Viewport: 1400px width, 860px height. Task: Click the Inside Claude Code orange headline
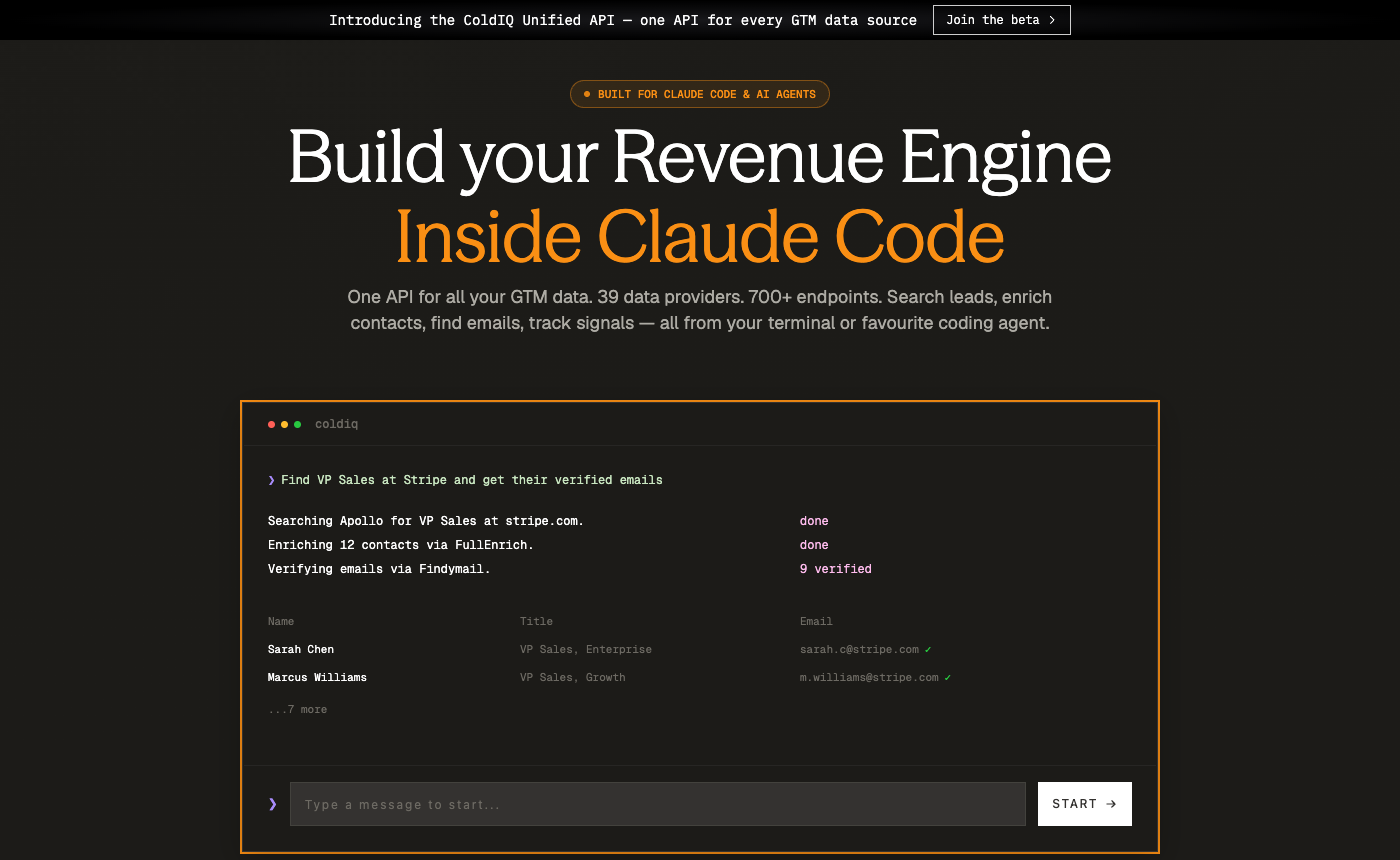point(700,235)
